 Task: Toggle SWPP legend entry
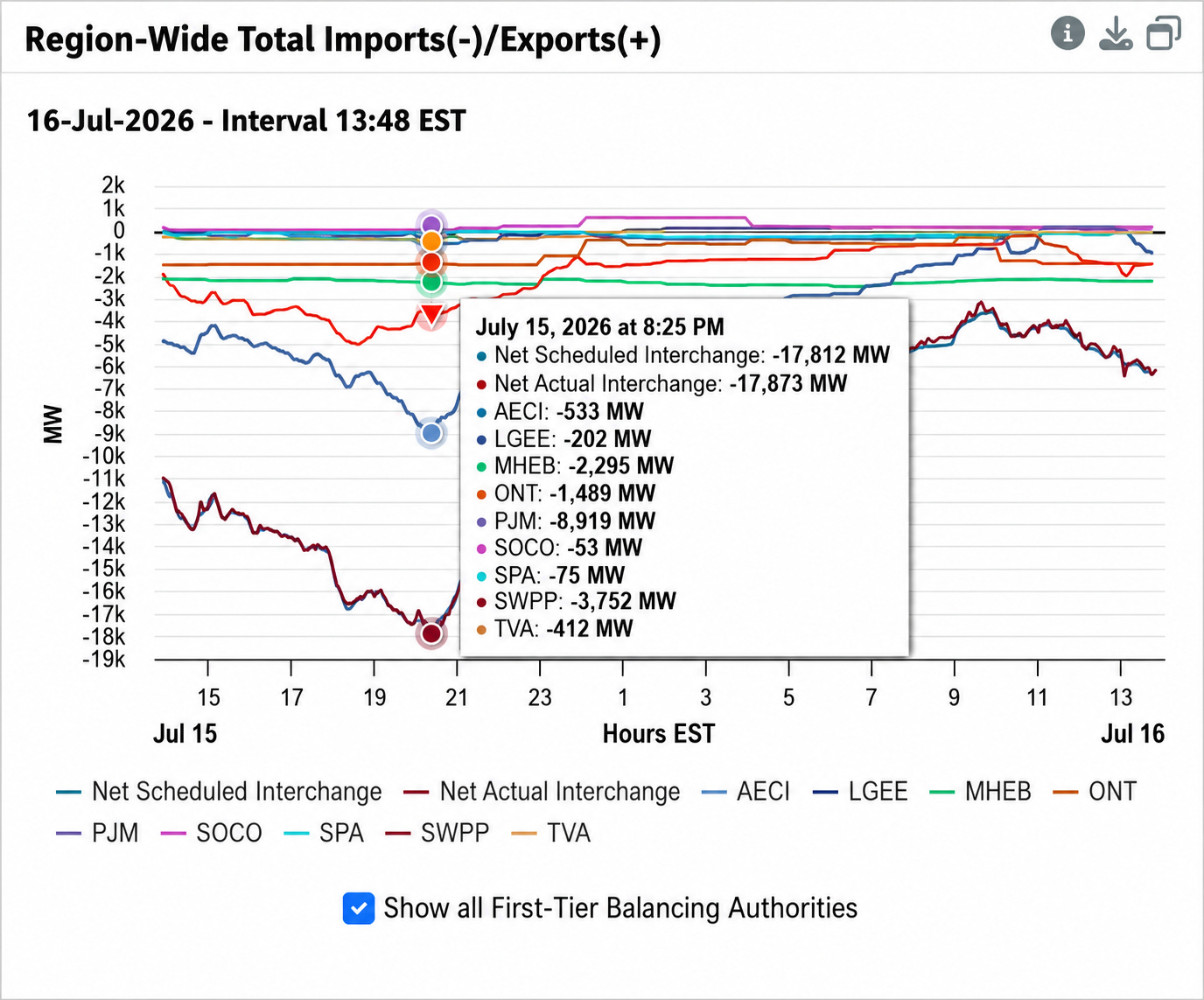(437, 833)
